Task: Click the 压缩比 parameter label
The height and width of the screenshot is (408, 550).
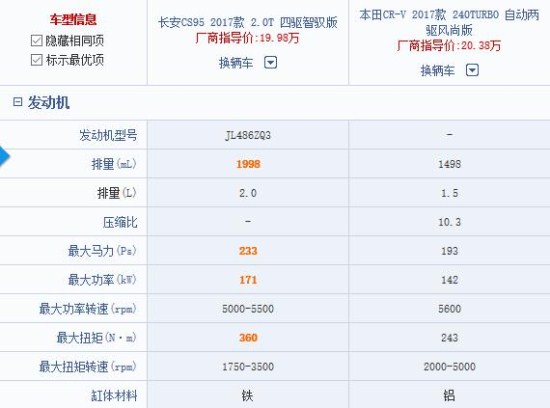Action: pos(120,222)
